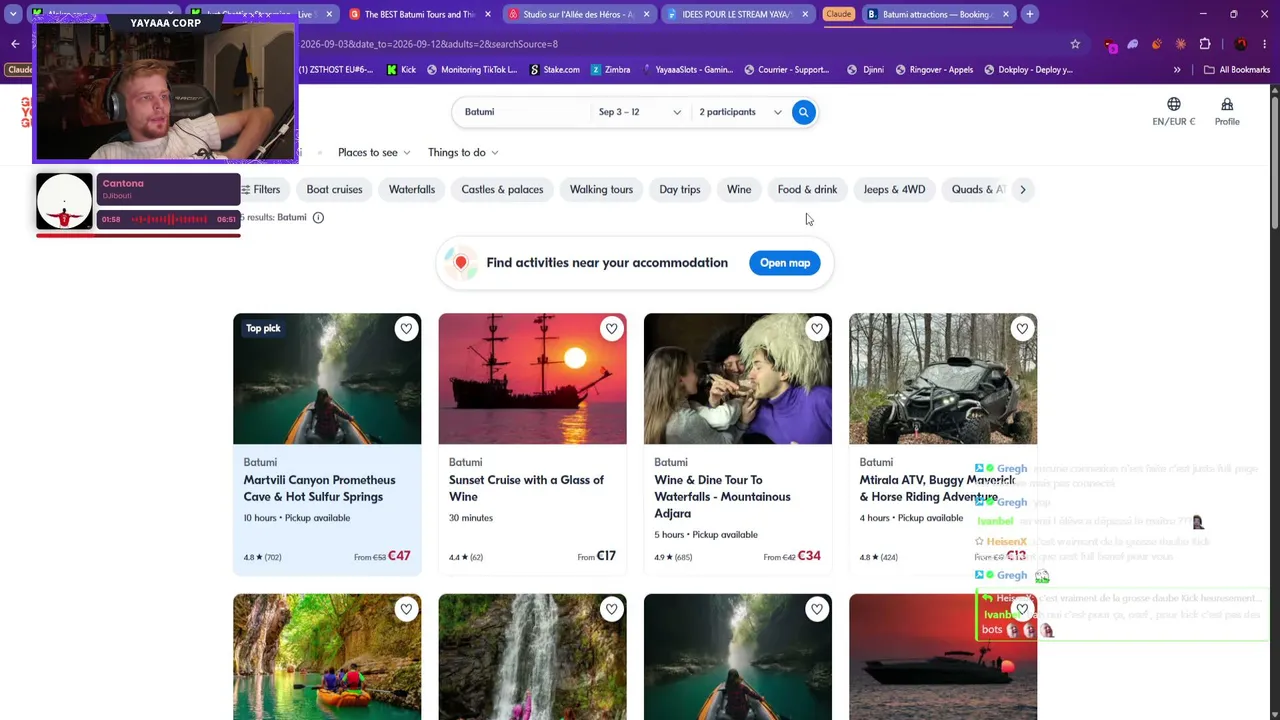Select the Wine category chip
Screen dimensions: 1280x720
pos(739,189)
